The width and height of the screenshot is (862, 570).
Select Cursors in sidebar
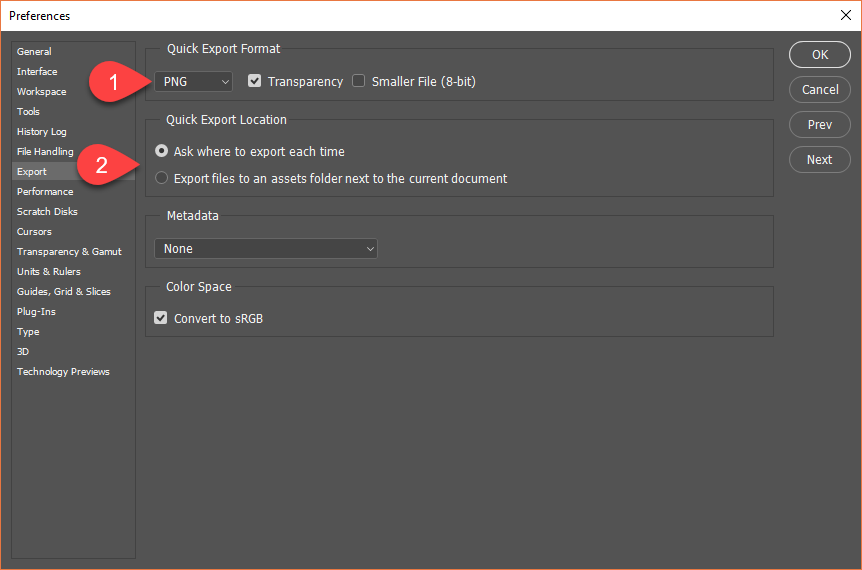click(34, 232)
